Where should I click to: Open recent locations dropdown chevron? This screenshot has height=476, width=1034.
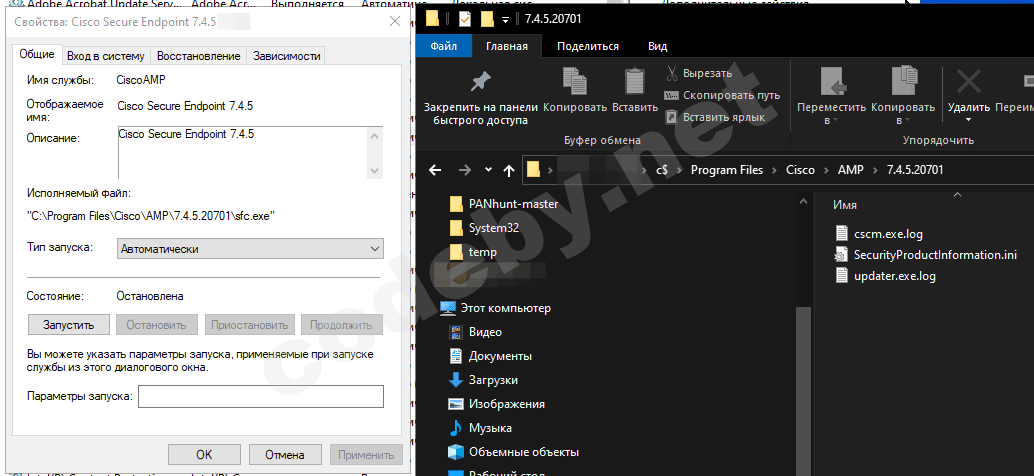(488, 169)
